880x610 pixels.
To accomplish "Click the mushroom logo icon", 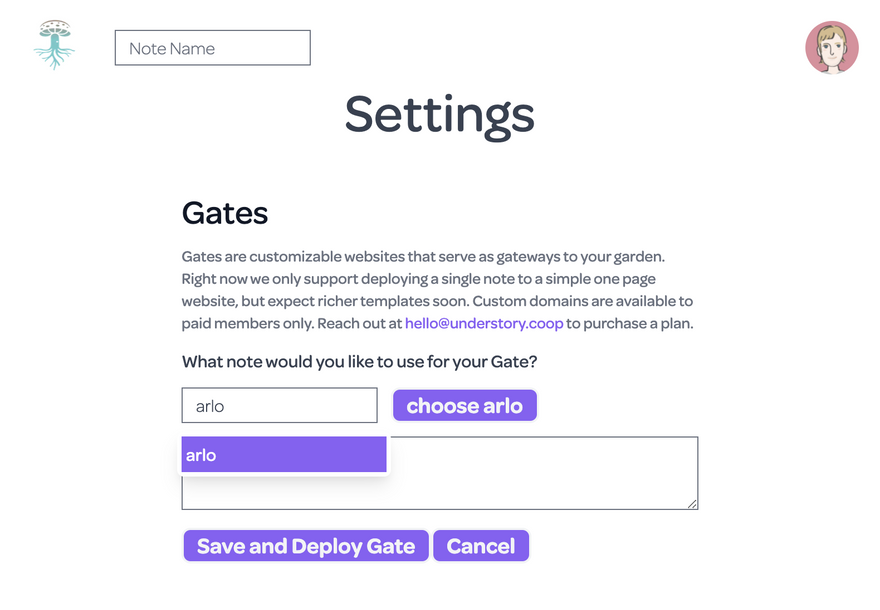I will coord(53,45).
